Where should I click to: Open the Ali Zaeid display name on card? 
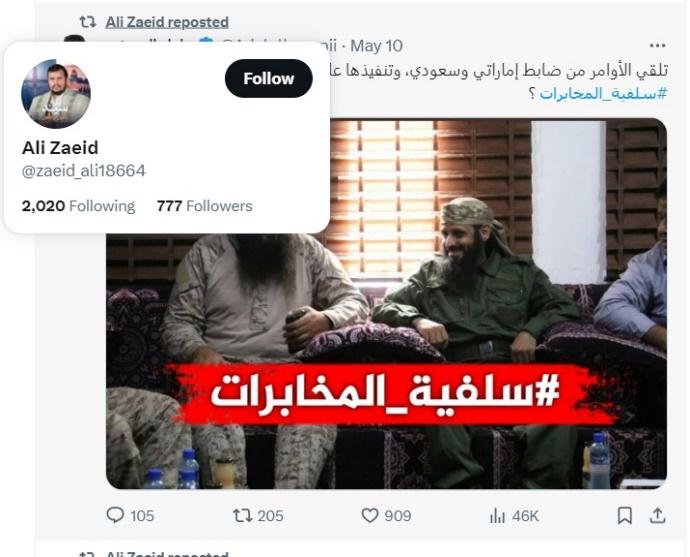coord(60,147)
